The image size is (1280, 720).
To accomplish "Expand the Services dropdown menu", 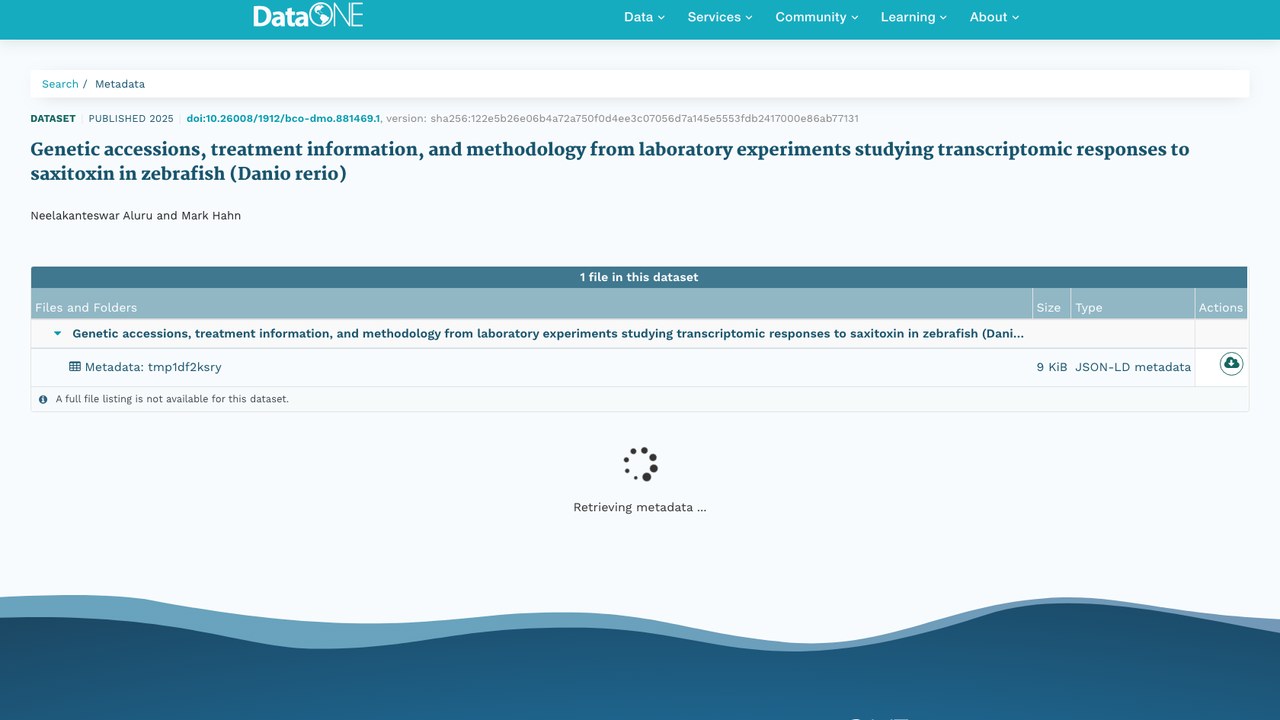I will (720, 17).
